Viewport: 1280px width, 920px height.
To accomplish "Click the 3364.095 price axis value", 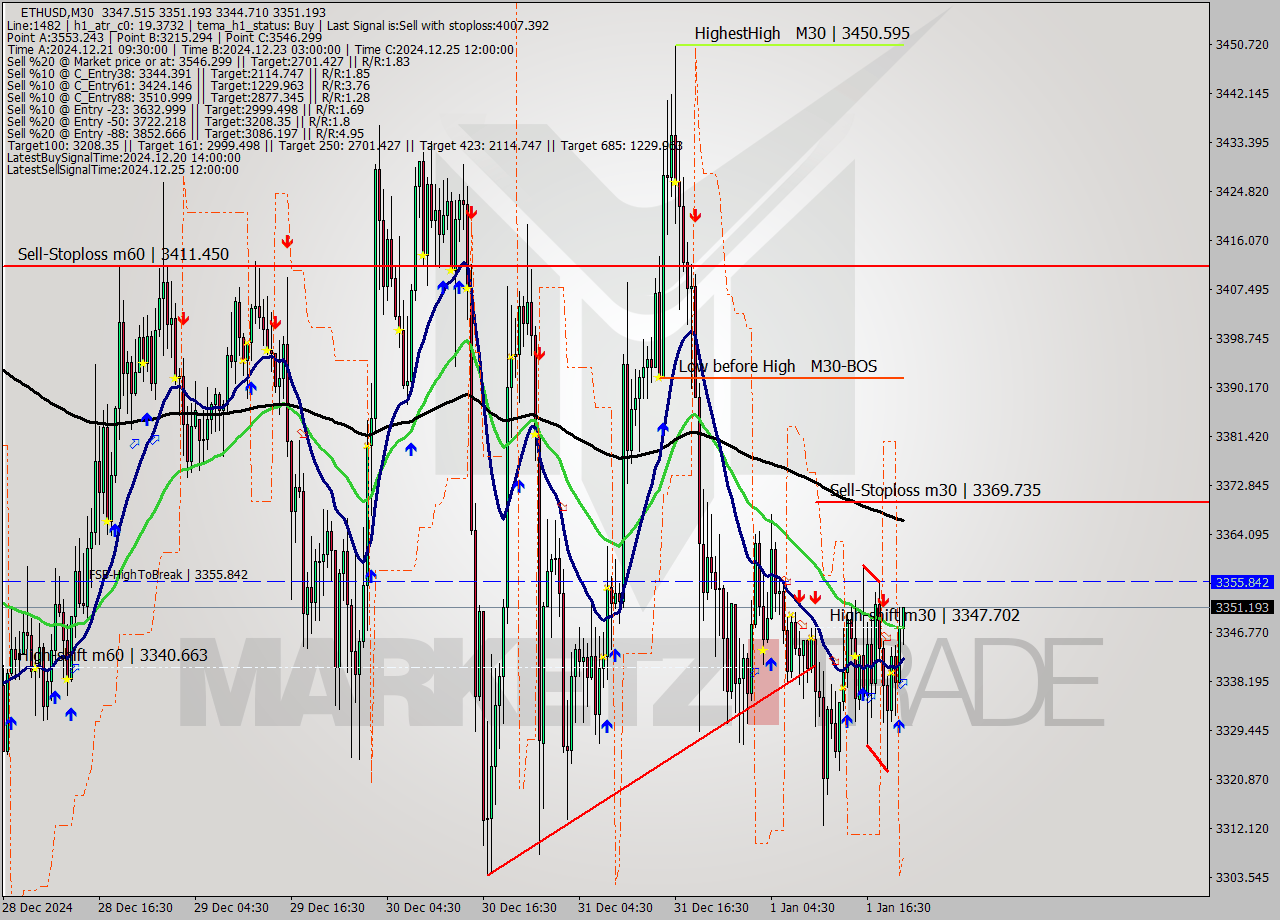I will pyautogui.click(x=1241, y=534).
